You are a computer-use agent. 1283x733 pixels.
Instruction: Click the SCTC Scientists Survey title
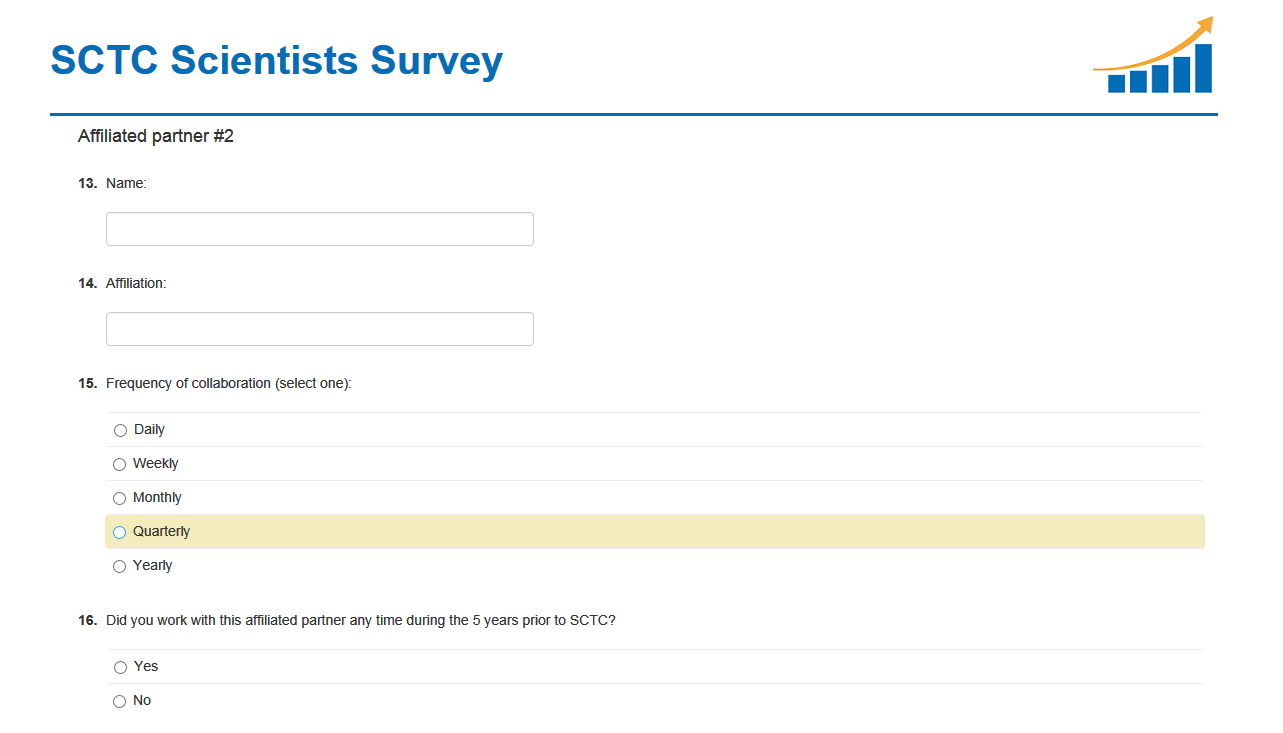pyautogui.click(x=276, y=60)
